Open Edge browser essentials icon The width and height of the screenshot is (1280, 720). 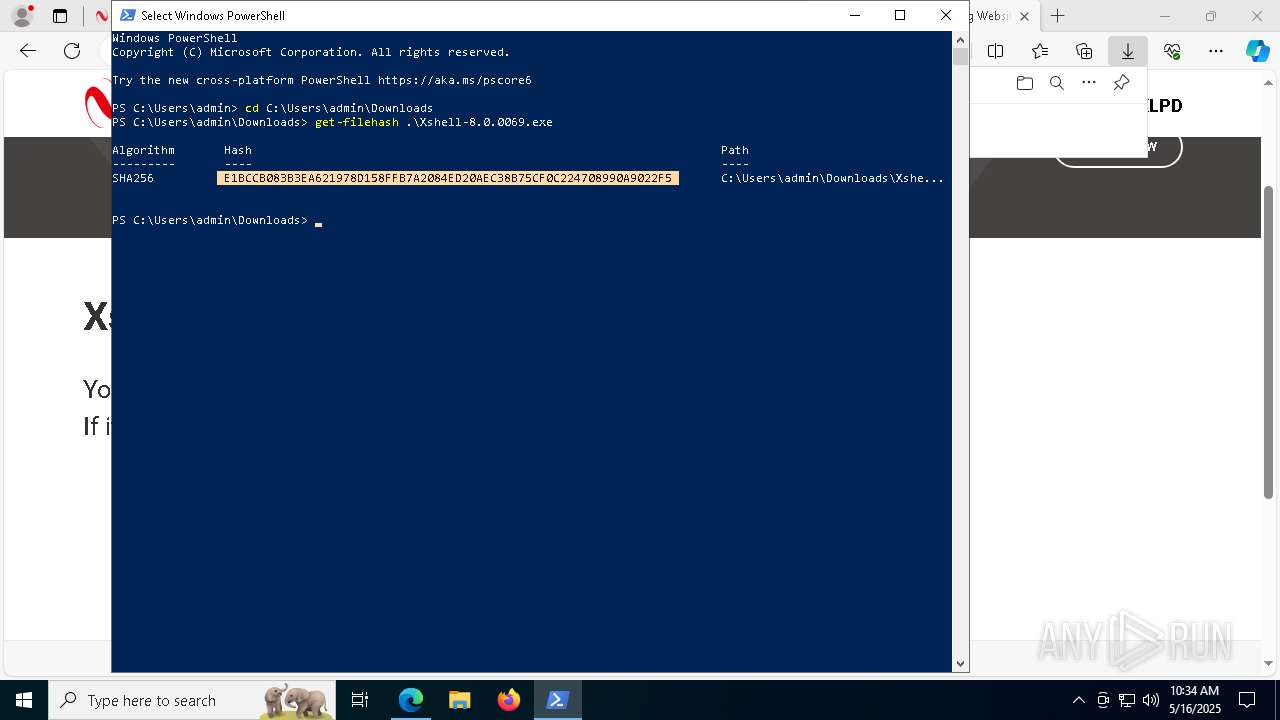point(1172,51)
